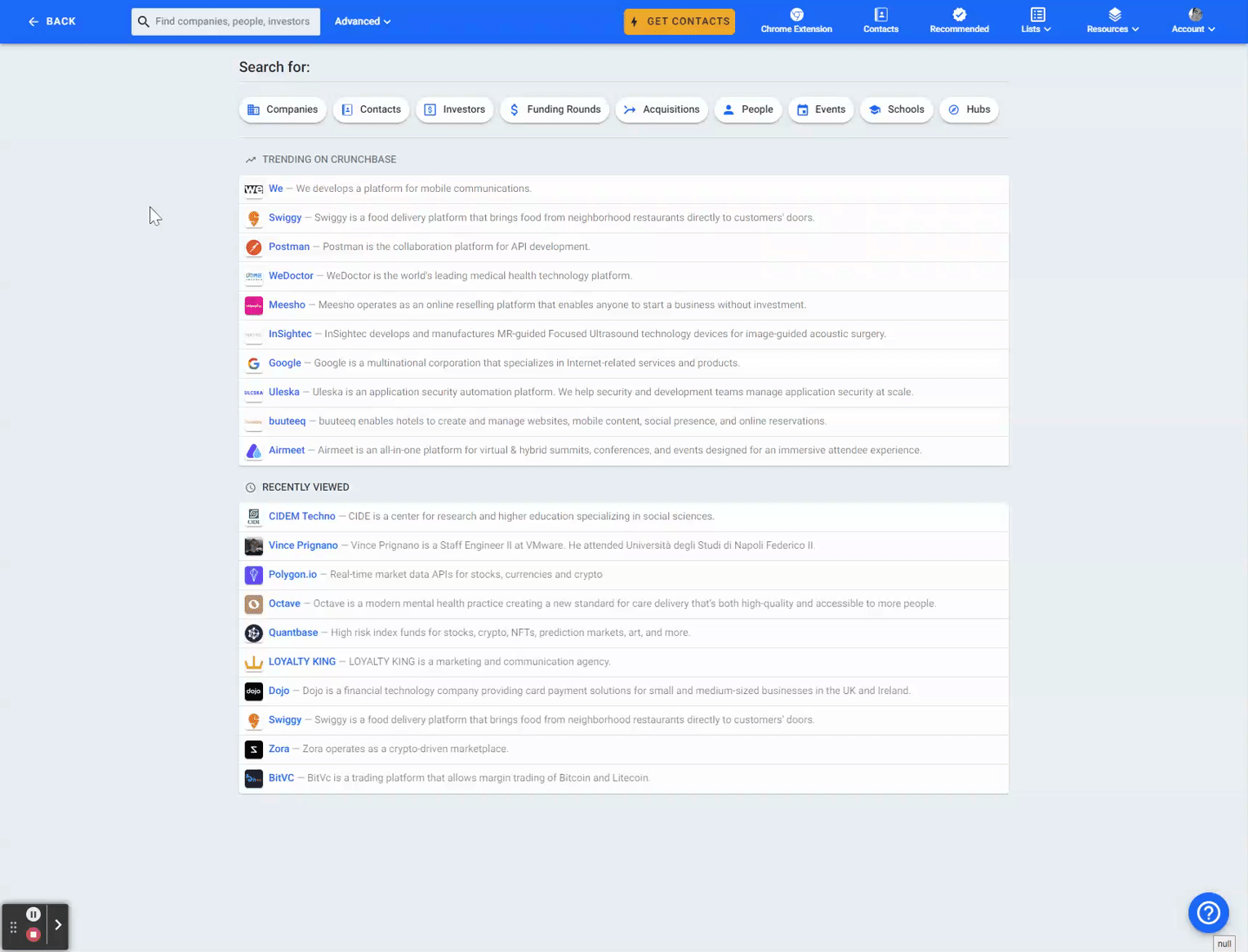1248x952 pixels.
Task: Expand the Advanced search dropdown
Action: (362, 21)
